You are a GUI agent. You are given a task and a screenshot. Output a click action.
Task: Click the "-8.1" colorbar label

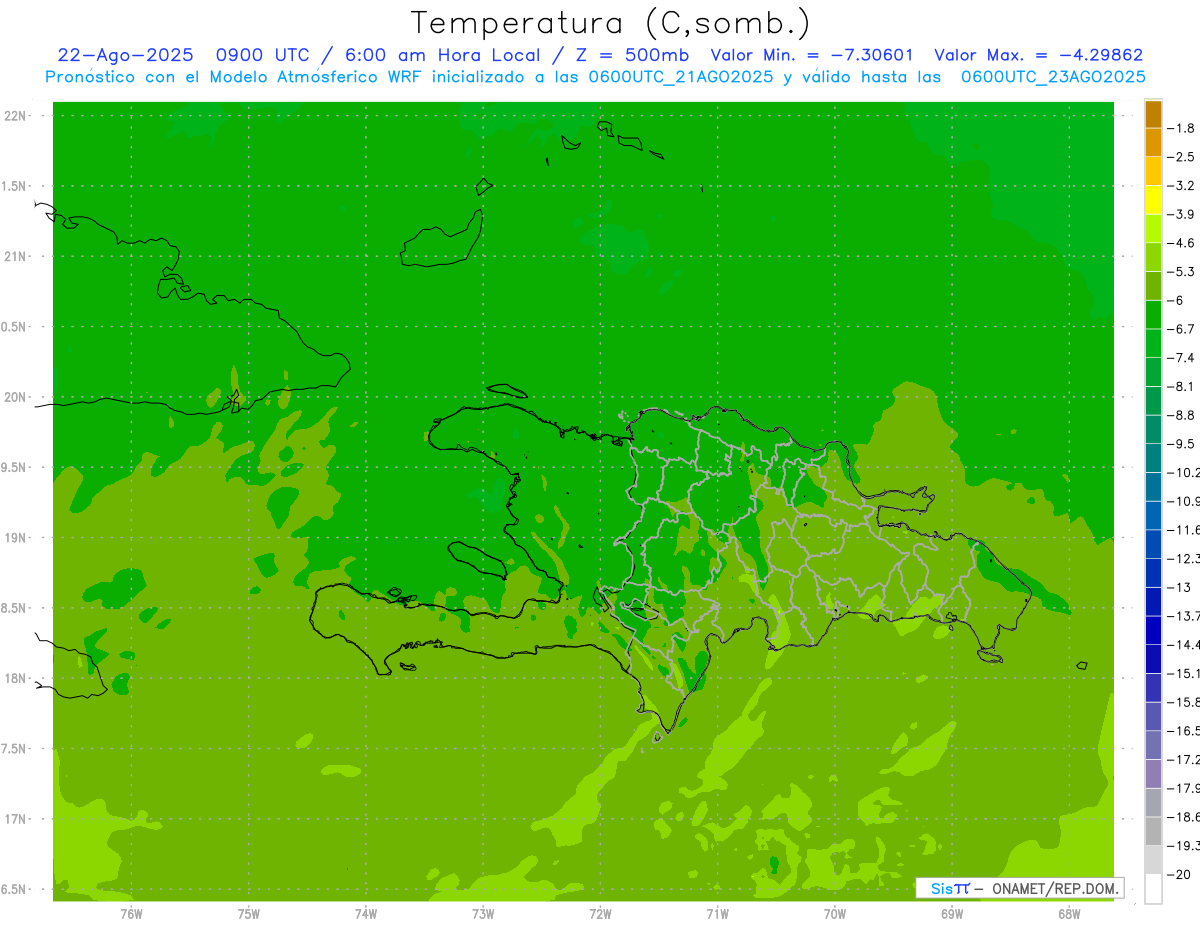1182,386
